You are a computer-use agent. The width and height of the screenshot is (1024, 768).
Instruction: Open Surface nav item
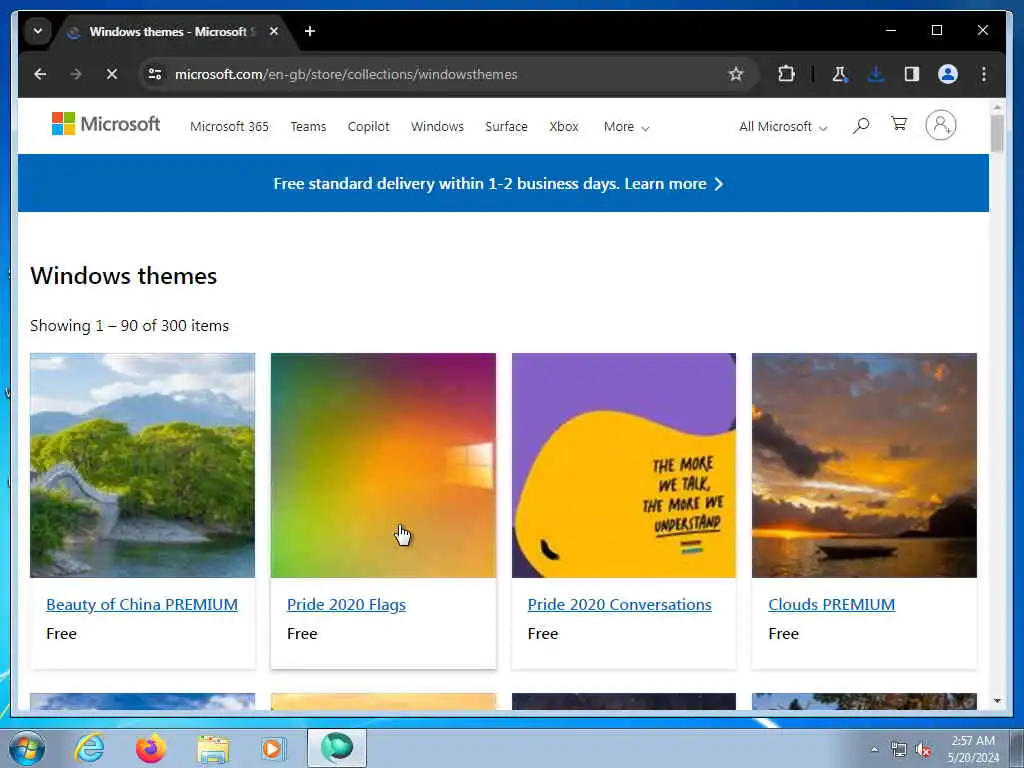click(506, 127)
